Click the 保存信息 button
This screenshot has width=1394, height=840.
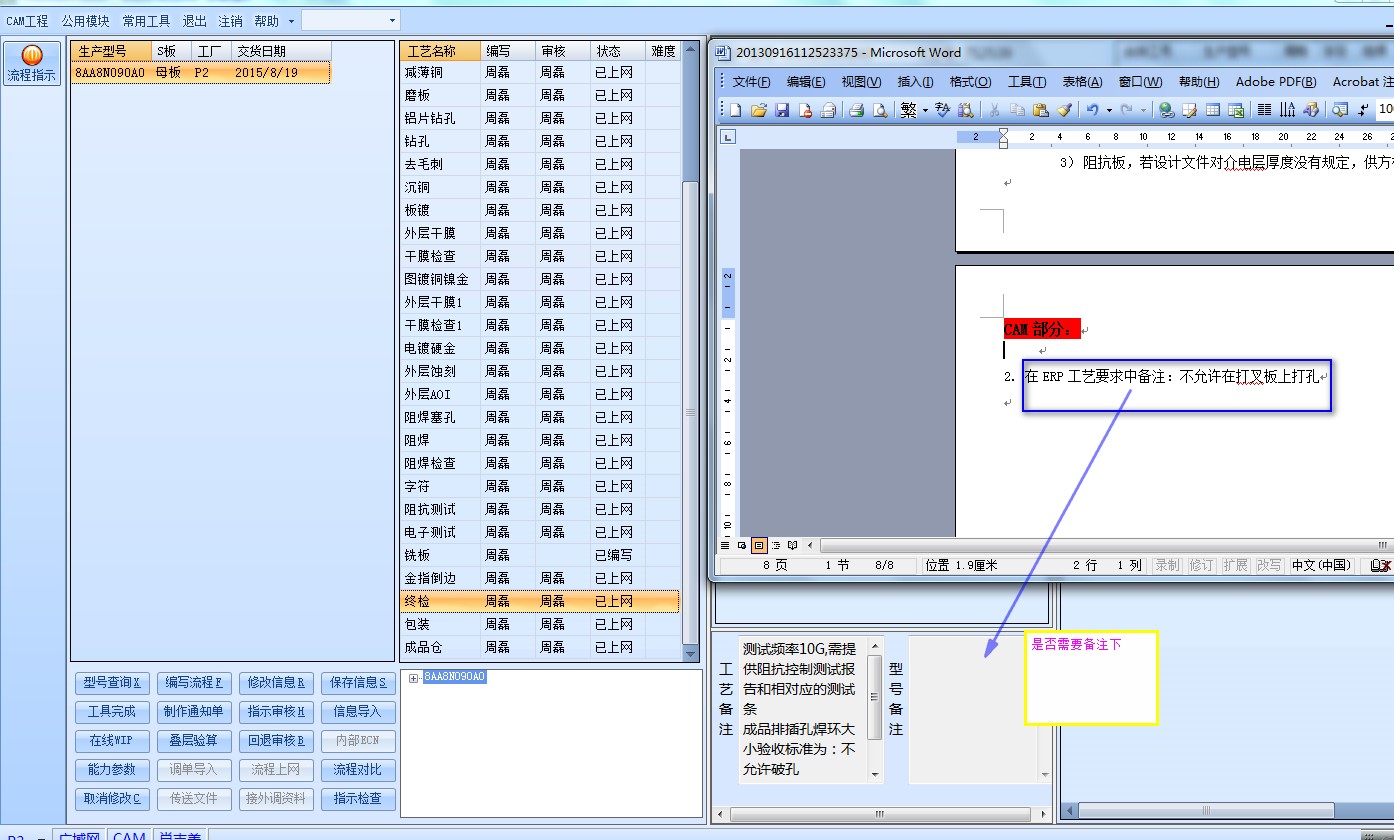coord(358,683)
